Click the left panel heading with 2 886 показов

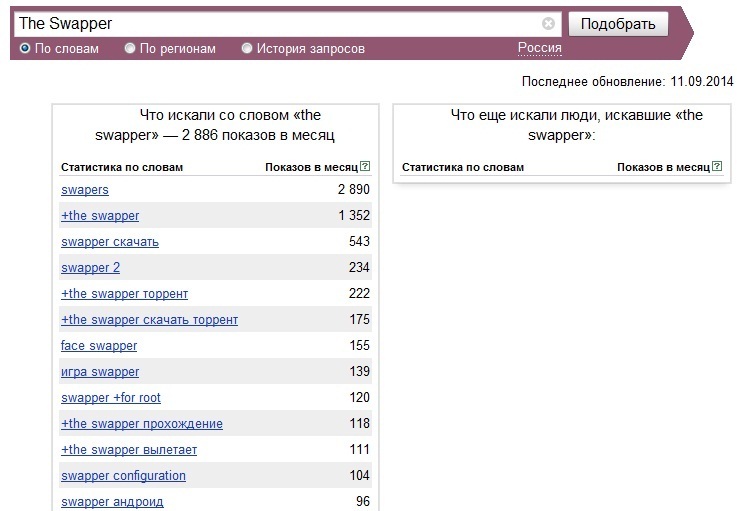(215, 125)
